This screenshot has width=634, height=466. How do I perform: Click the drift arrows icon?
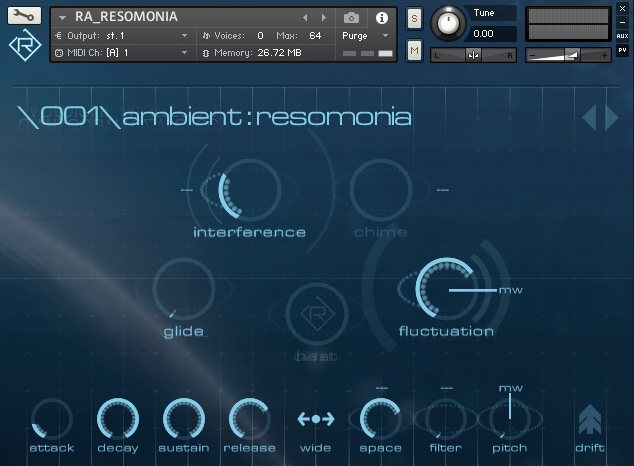pyautogui.click(x=590, y=421)
